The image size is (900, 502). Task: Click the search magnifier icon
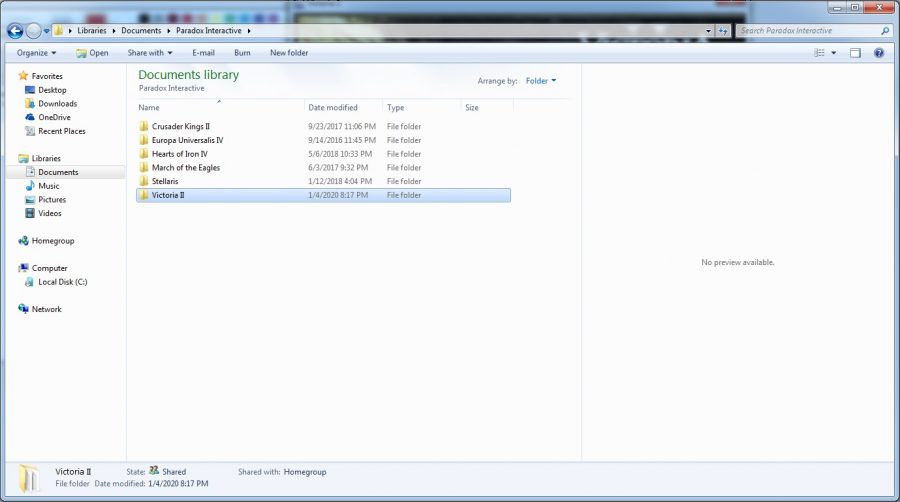(x=885, y=31)
